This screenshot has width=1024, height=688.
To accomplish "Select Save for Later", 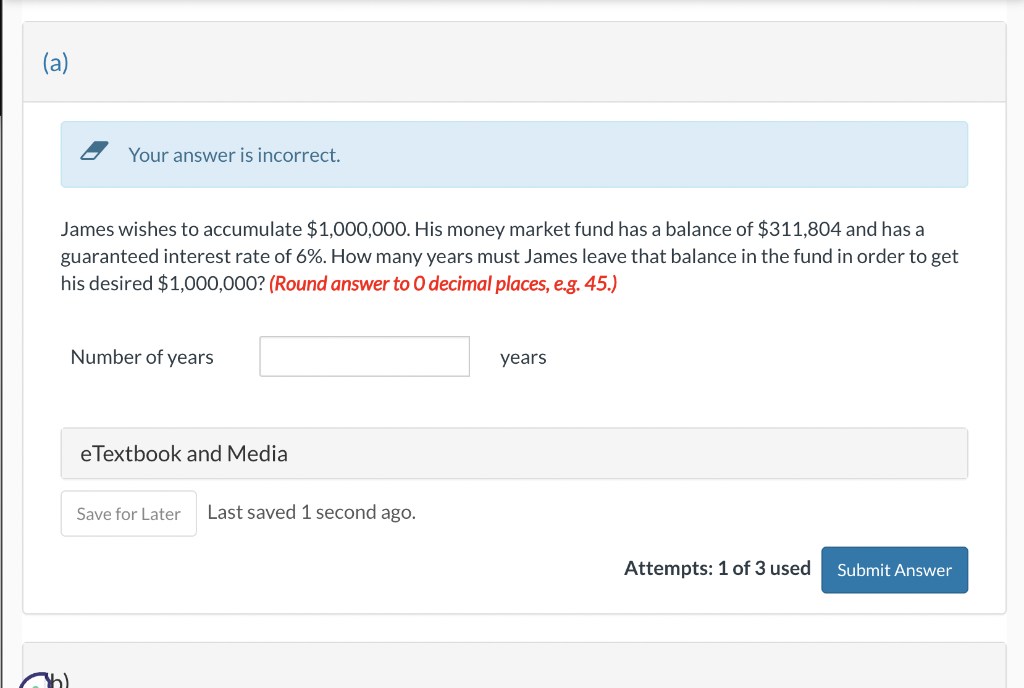I will (128, 513).
